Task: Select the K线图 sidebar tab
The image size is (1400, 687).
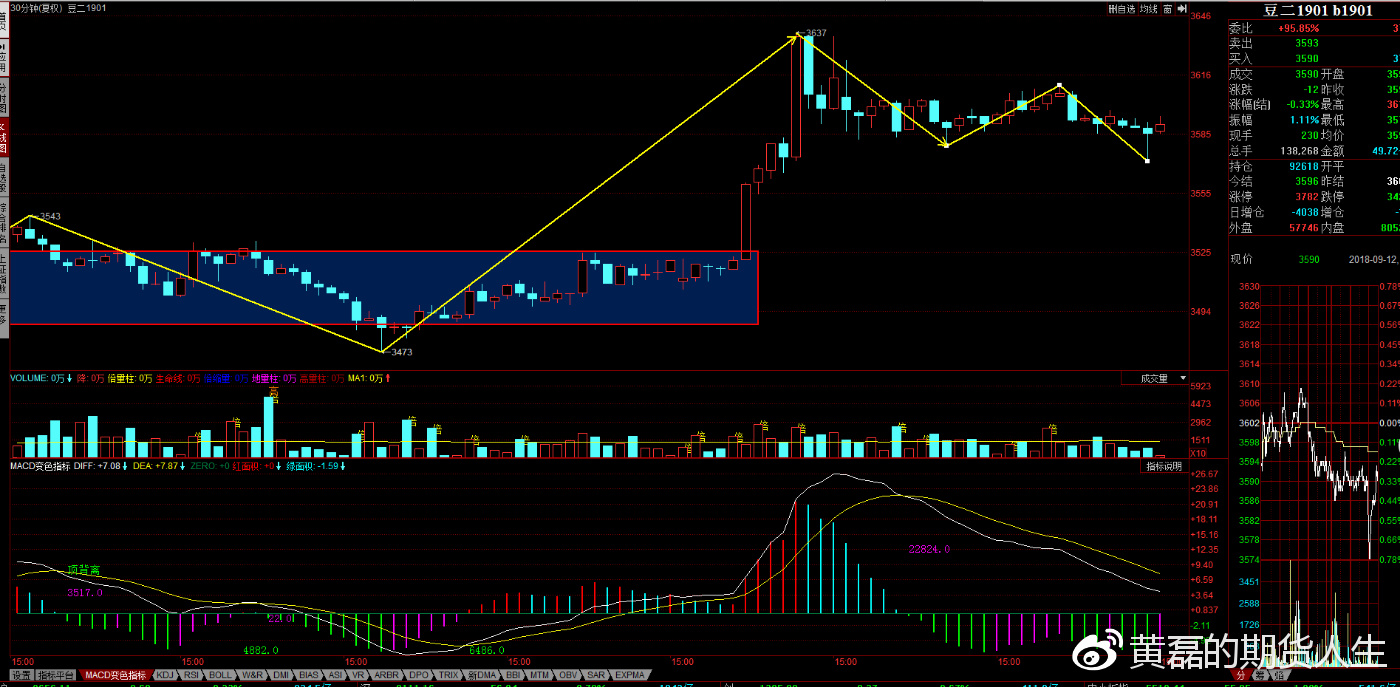Action: tap(4, 136)
